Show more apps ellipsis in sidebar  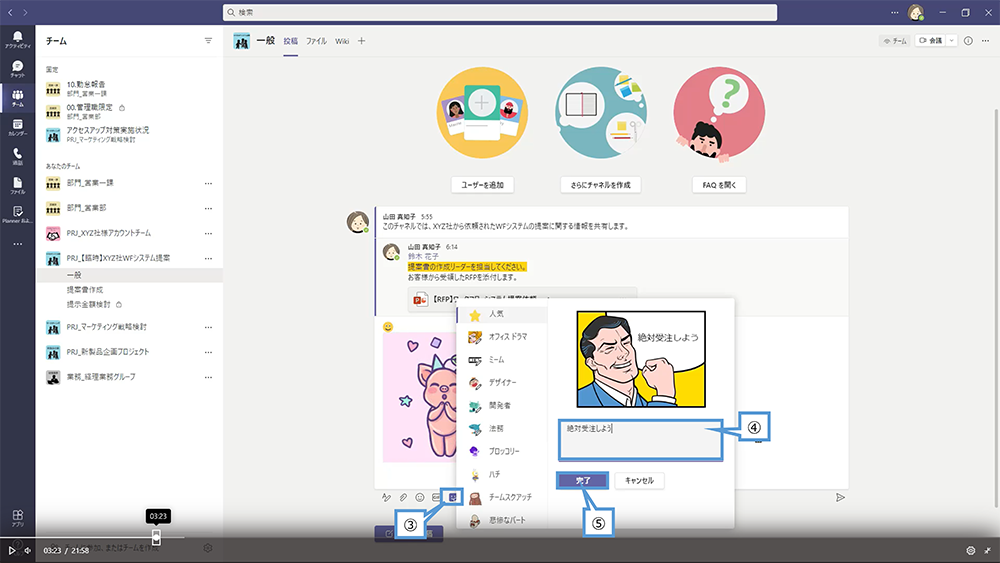tap(17, 244)
